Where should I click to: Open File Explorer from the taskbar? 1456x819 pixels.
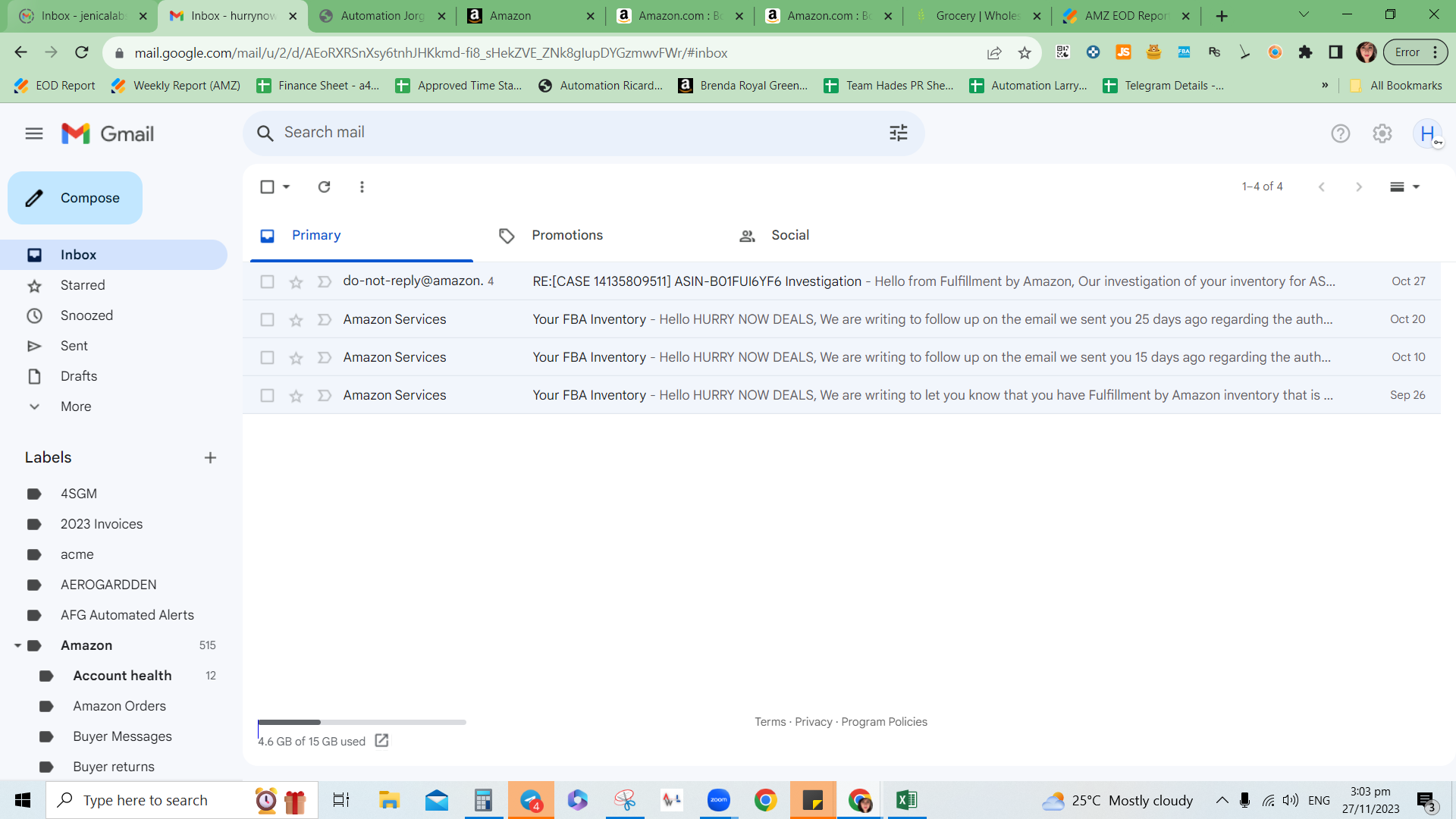pyautogui.click(x=389, y=800)
